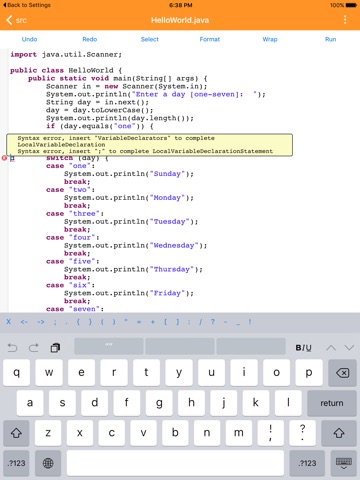The height and width of the screenshot is (480, 360).
Task: Insert question mark from shortcut row
Action: tap(213, 322)
